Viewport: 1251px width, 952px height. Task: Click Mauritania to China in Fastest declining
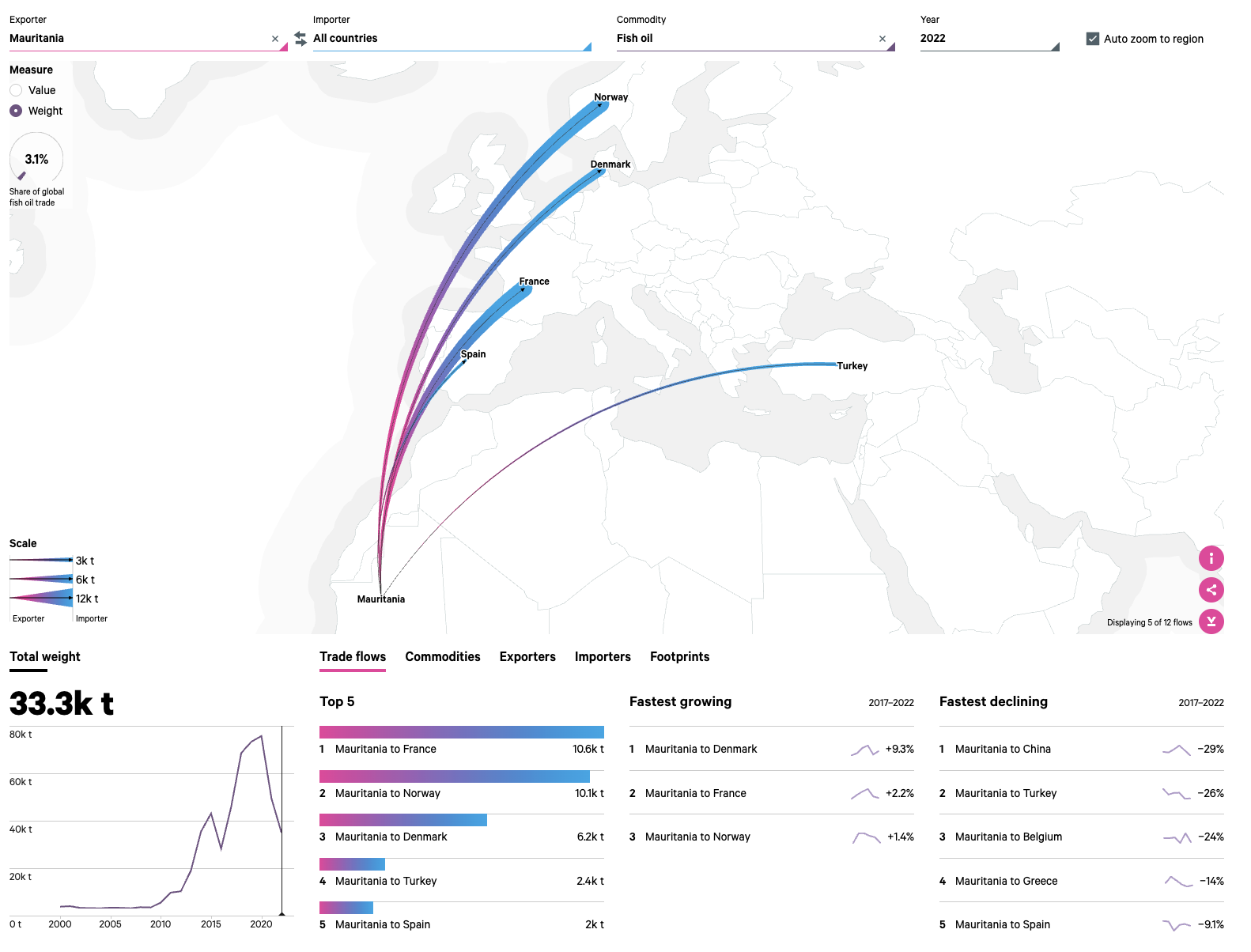1003,749
